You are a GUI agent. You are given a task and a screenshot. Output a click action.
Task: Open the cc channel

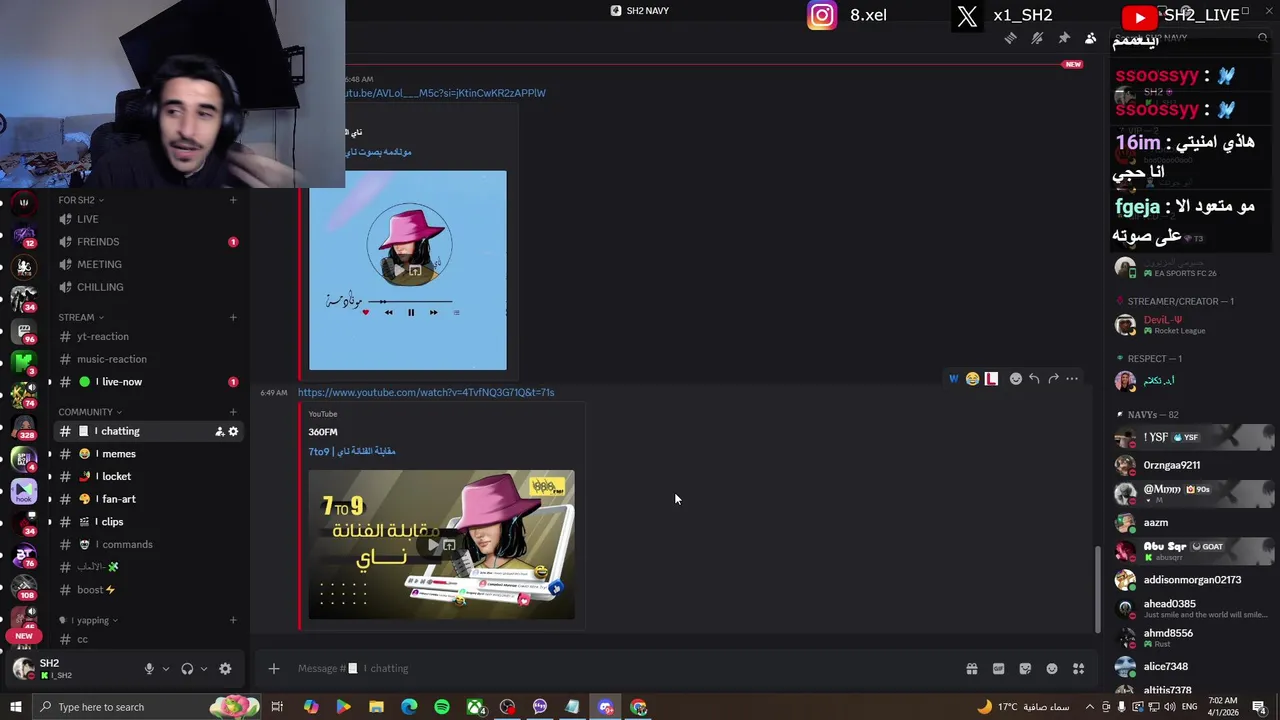(148, 639)
